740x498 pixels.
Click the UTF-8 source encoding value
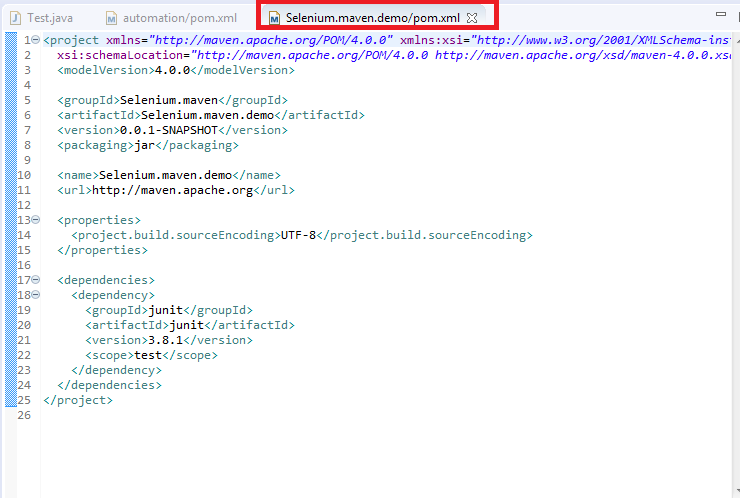pyautogui.click(x=298, y=235)
